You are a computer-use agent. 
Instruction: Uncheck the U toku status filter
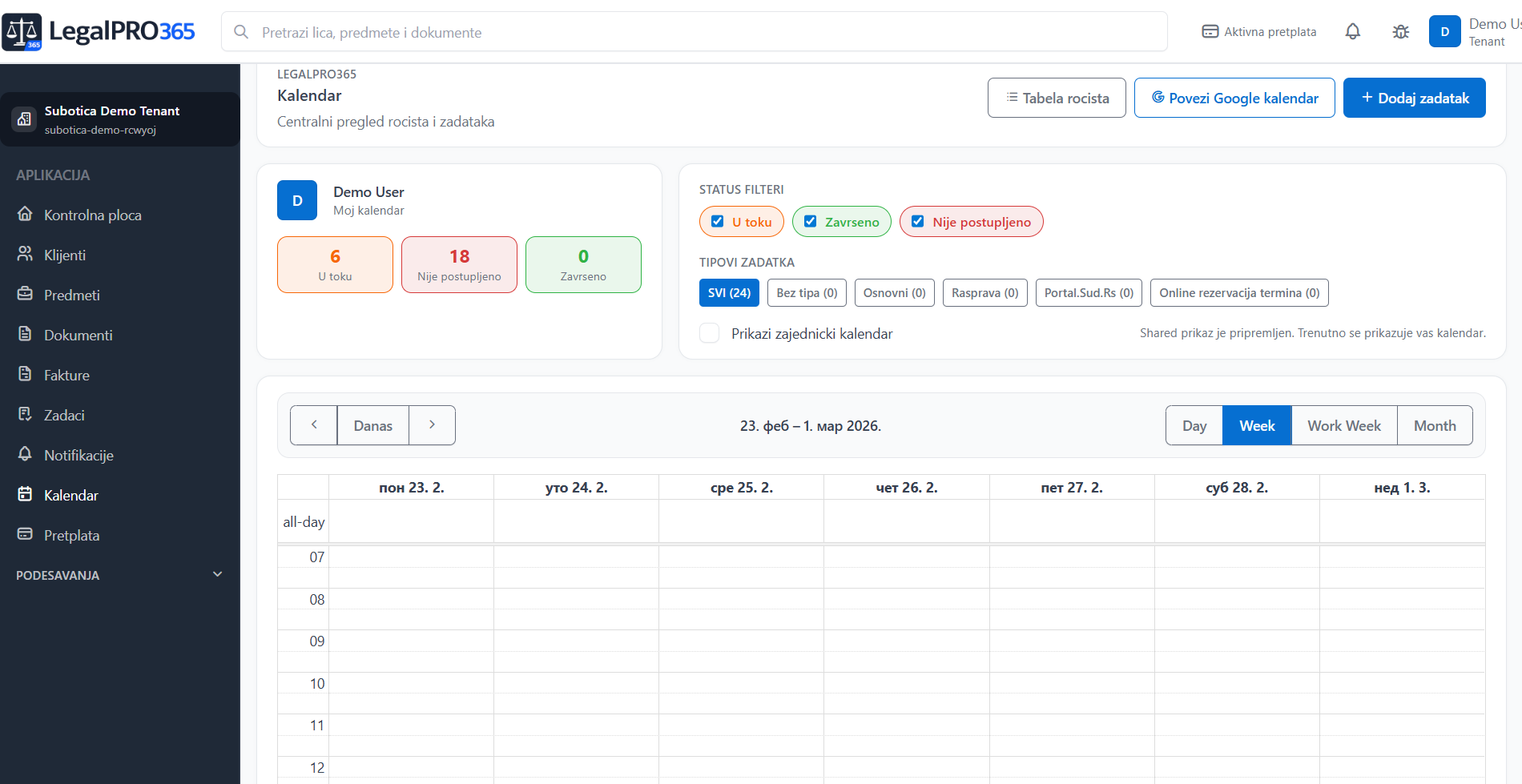[718, 222]
